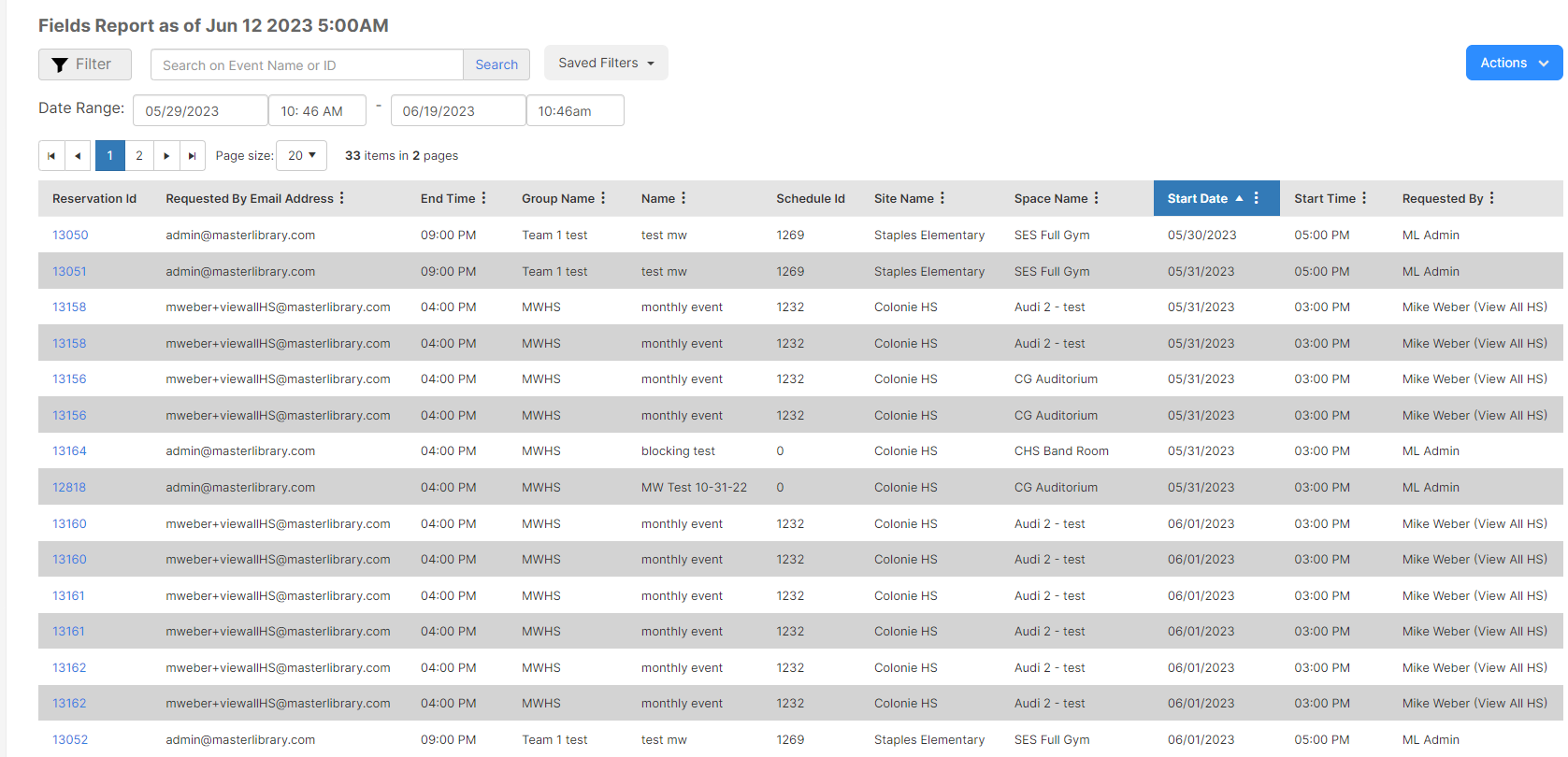Go to previous page arrow
This screenshot has width=1568, height=757.
point(78,156)
